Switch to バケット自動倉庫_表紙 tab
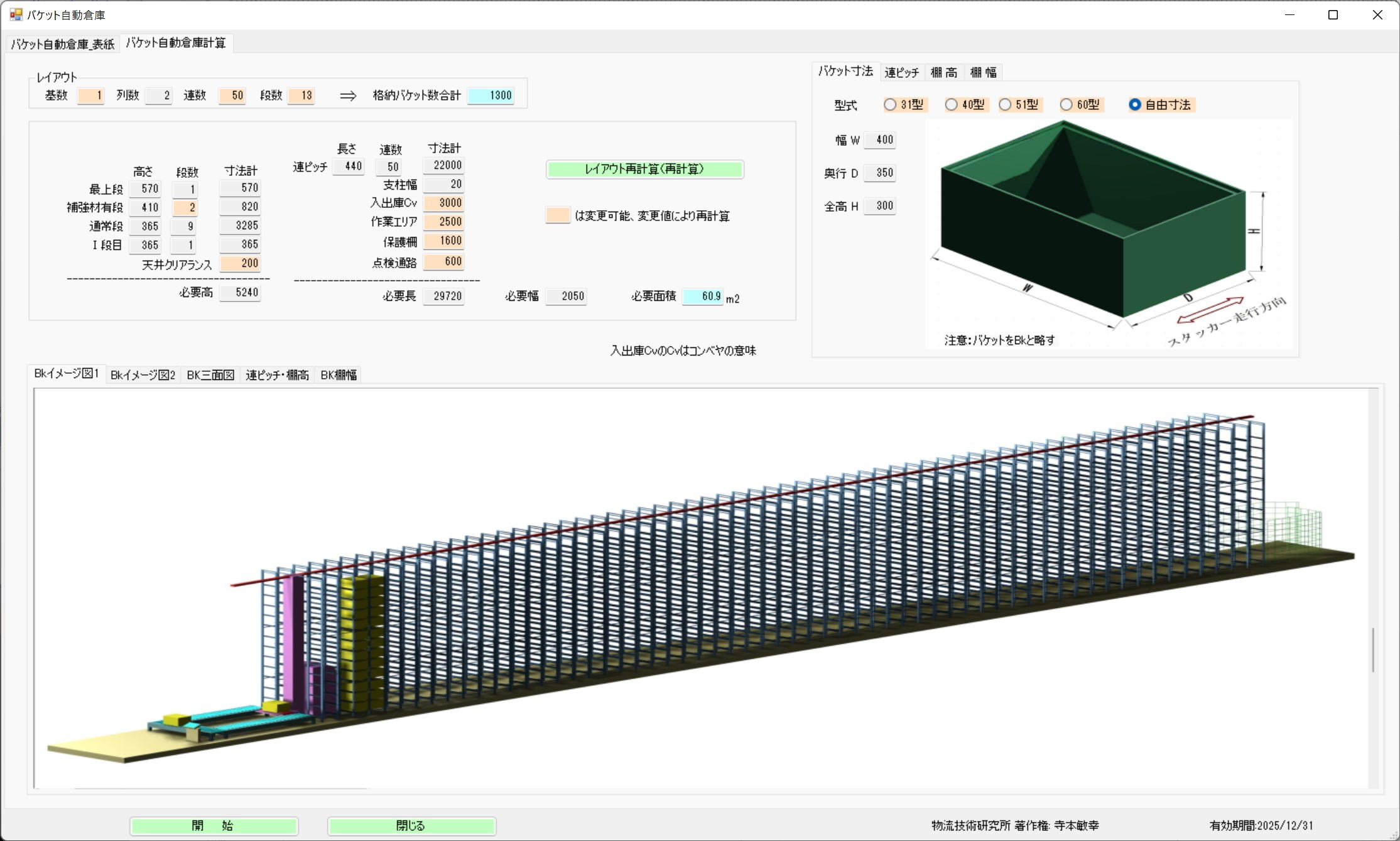This screenshot has width=1400, height=841. [x=63, y=44]
